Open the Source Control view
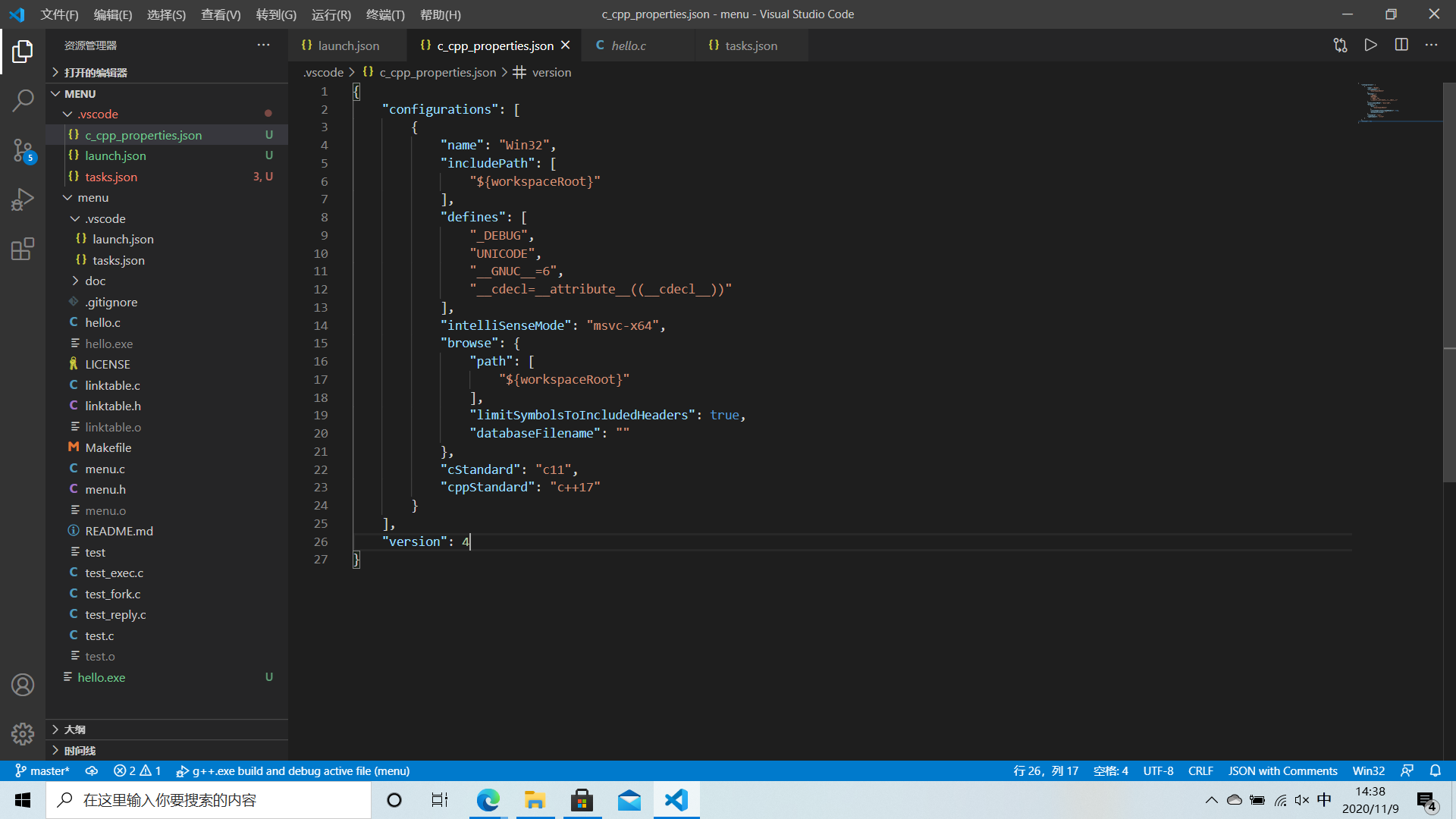The width and height of the screenshot is (1456, 819). pyautogui.click(x=23, y=150)
